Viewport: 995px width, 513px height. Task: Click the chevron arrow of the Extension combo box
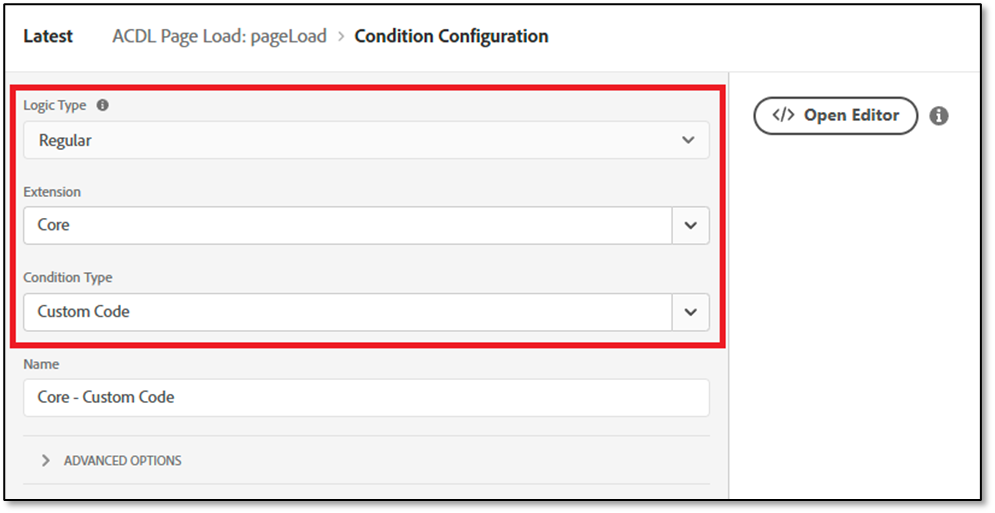click(x=690, y=226)
